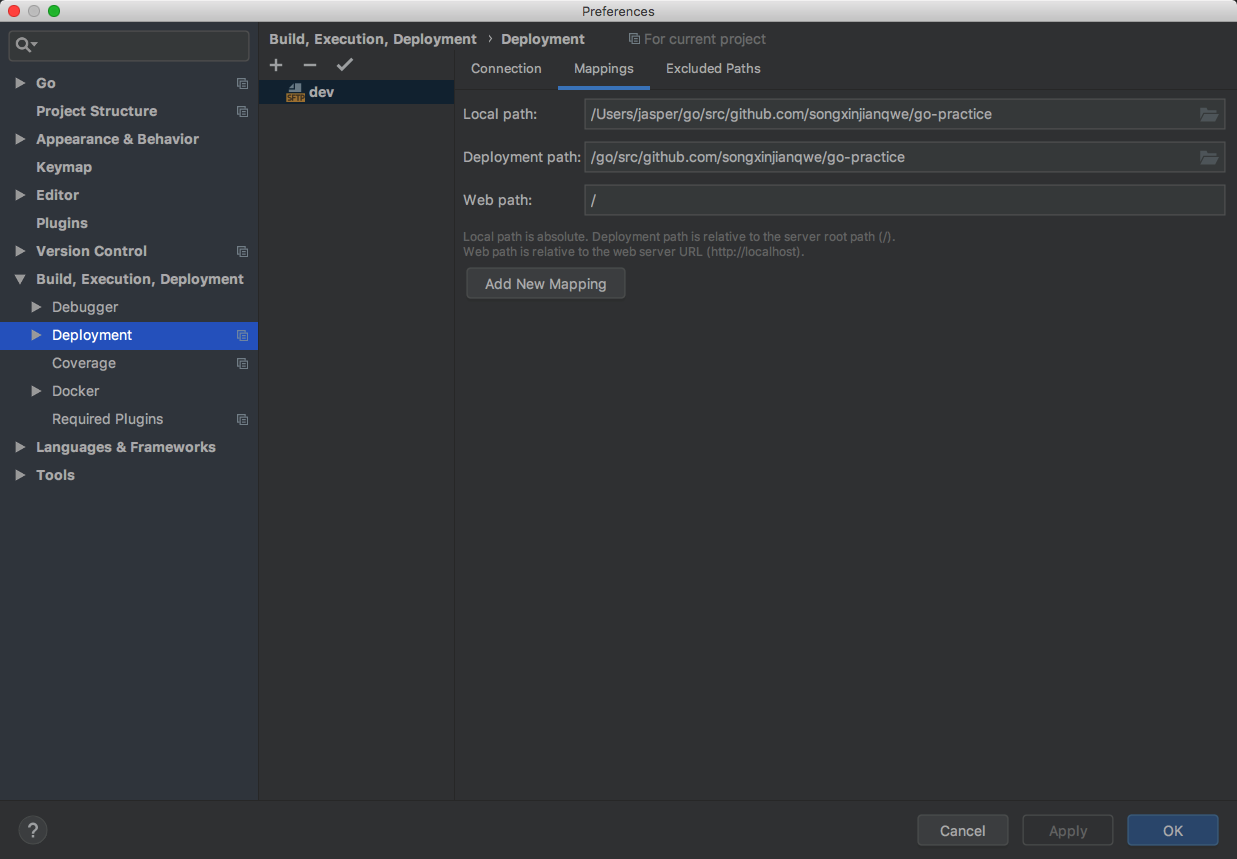This screenshot has width=1237, height=859.
Task: Open the Excluded Paths tab
Action: click(x=713, y=69)
